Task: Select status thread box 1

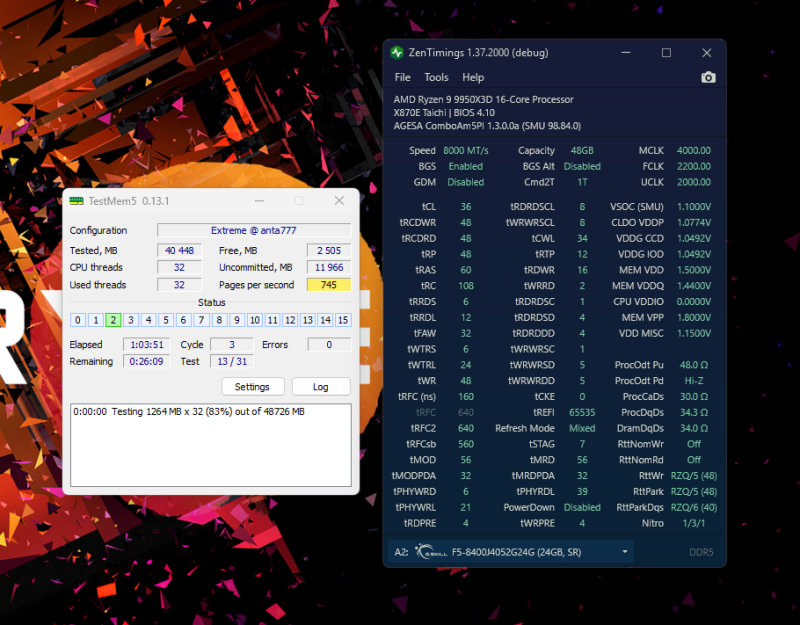Action: [x=95, y=320]
